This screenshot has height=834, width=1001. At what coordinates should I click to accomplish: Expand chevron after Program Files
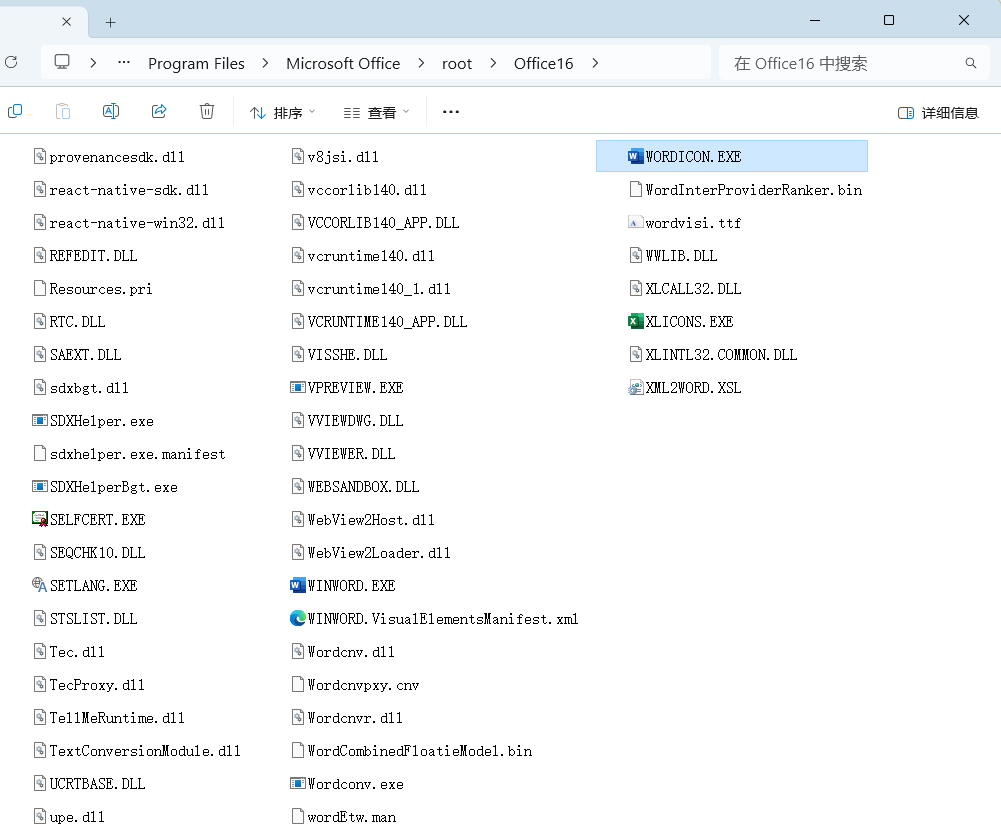click(x=265, y=63)
